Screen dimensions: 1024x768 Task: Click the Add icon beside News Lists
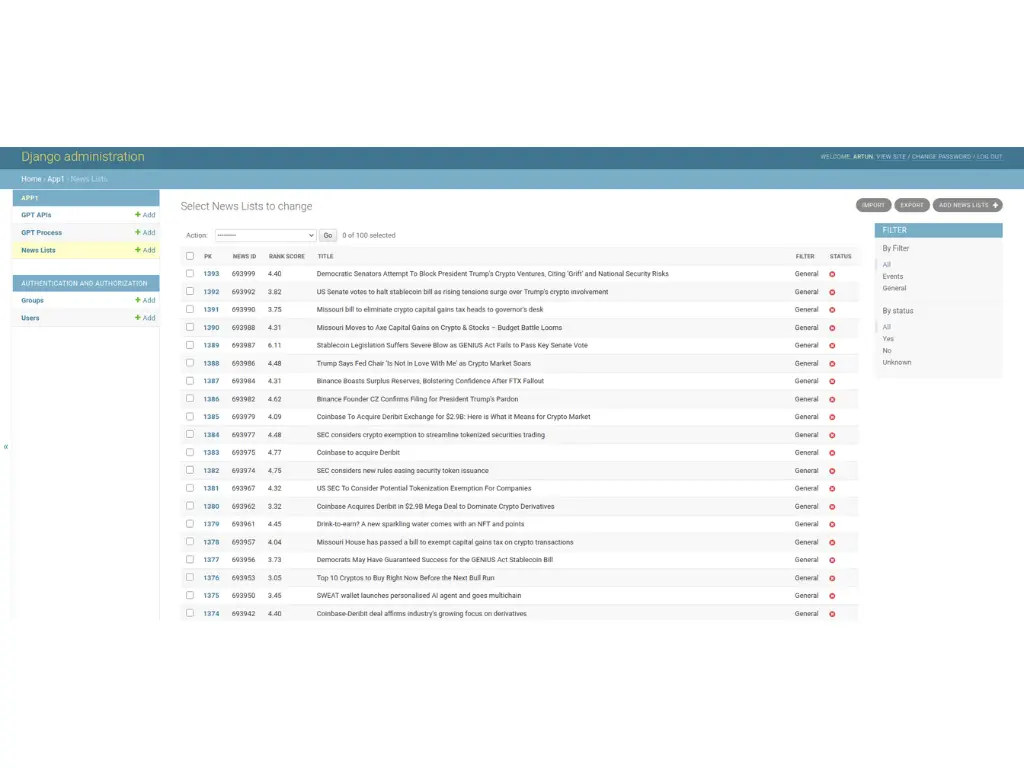pos(138,251)
